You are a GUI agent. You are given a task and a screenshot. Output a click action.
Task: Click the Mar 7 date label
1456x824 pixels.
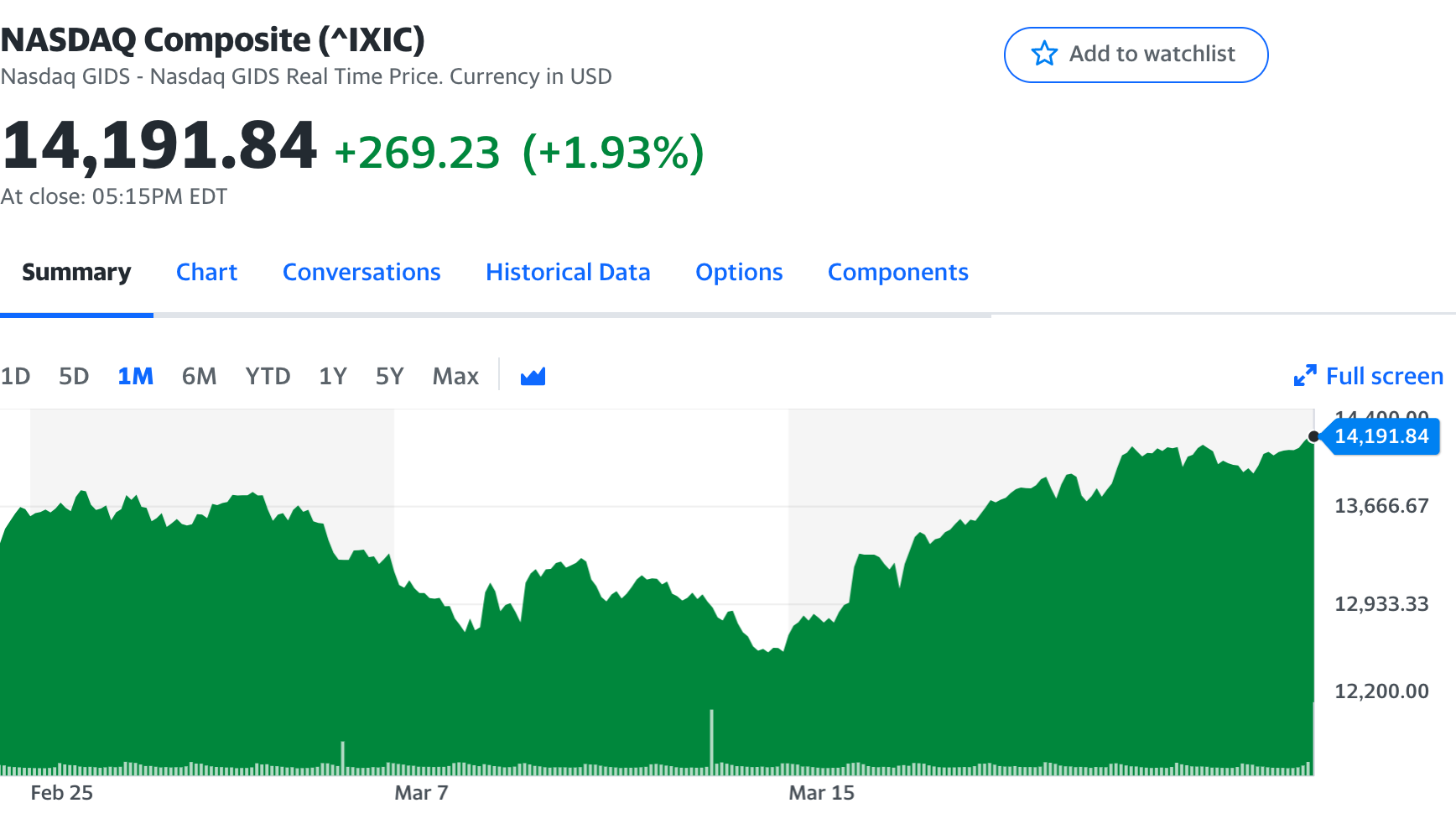point(421,793)
